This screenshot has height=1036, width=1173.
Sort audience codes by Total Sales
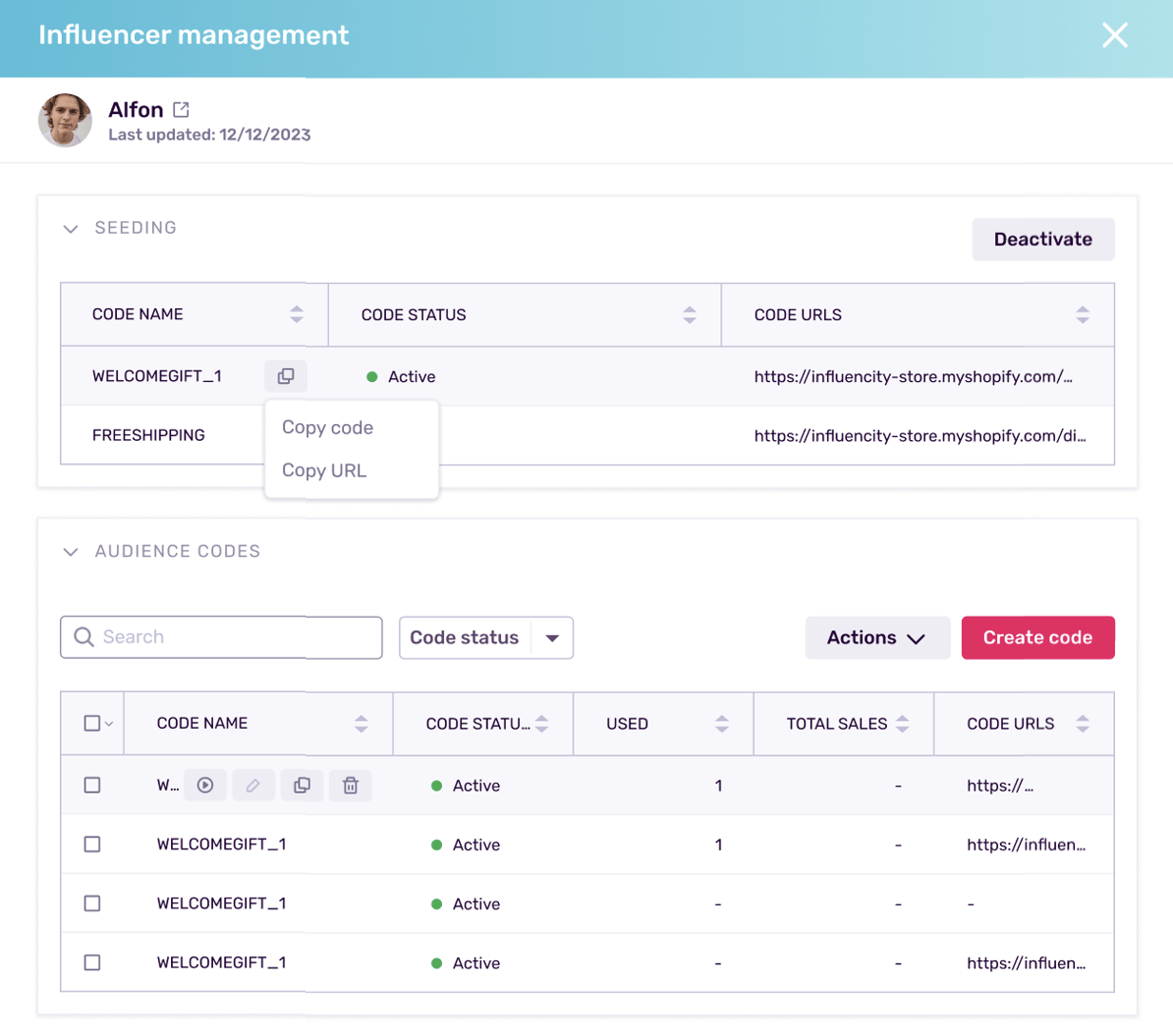902,724
